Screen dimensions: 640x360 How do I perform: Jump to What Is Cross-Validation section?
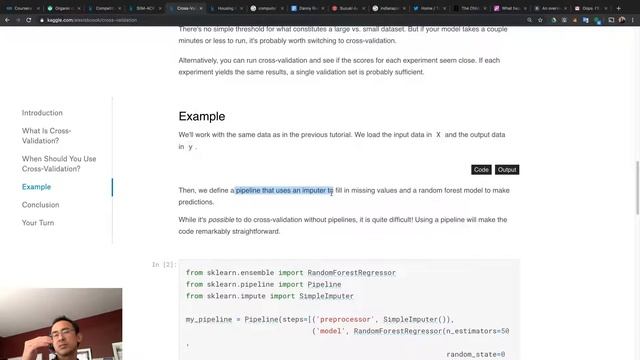pyautogui.click(x=47, y=136)
